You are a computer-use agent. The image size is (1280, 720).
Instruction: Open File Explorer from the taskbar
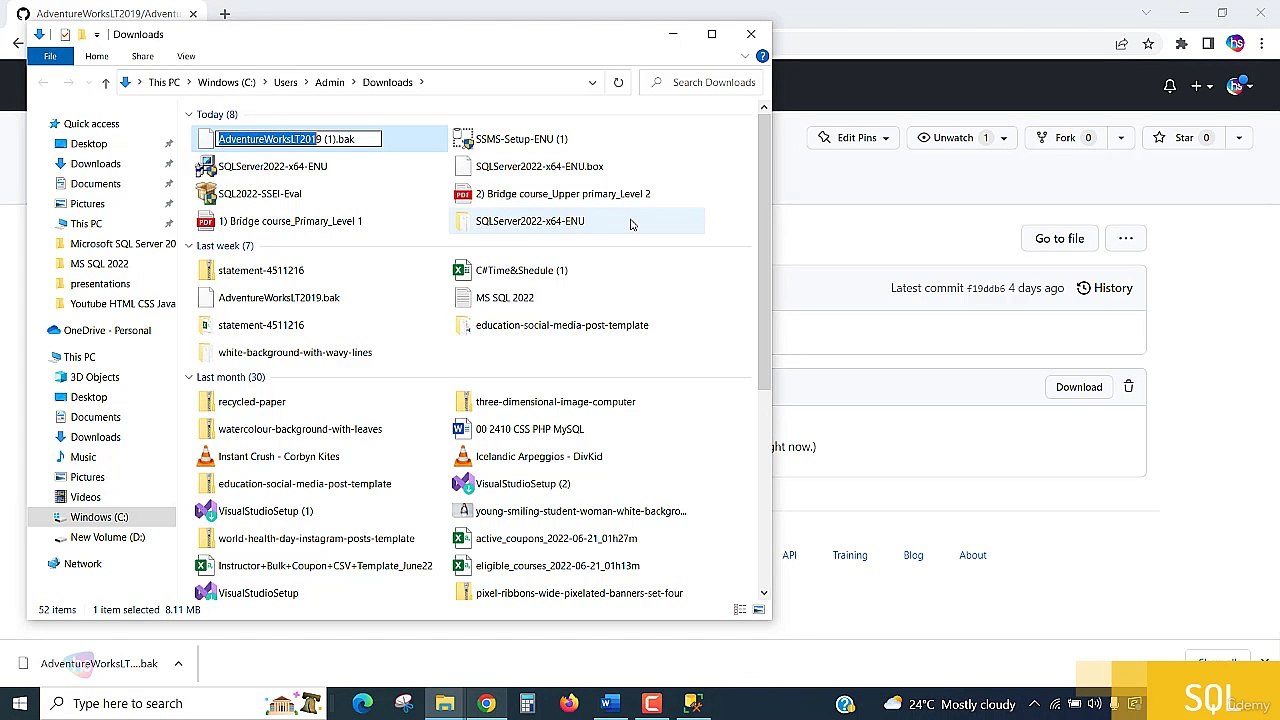(x=445, y=703)
